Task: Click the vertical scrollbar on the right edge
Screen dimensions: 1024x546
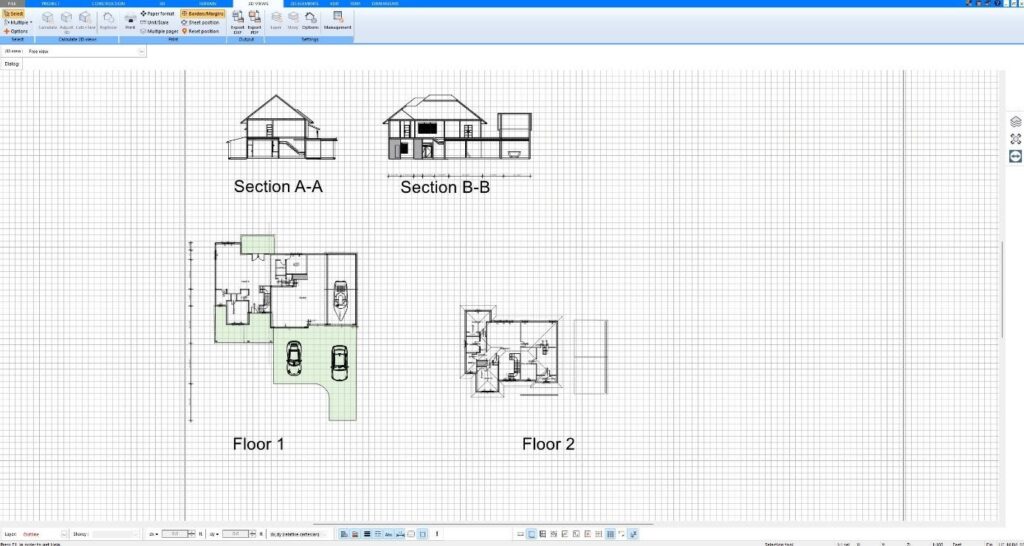Action: pos(1001,288)
